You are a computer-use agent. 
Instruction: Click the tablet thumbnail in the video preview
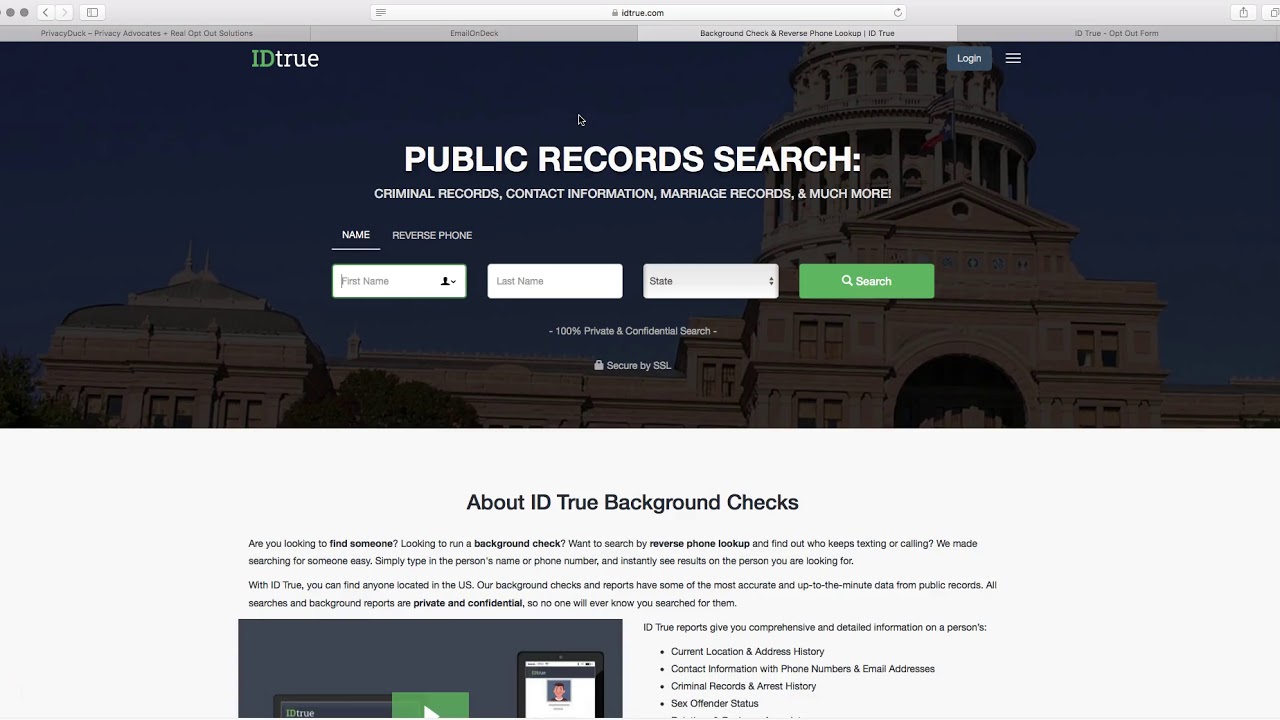click(x=560, y=686)
